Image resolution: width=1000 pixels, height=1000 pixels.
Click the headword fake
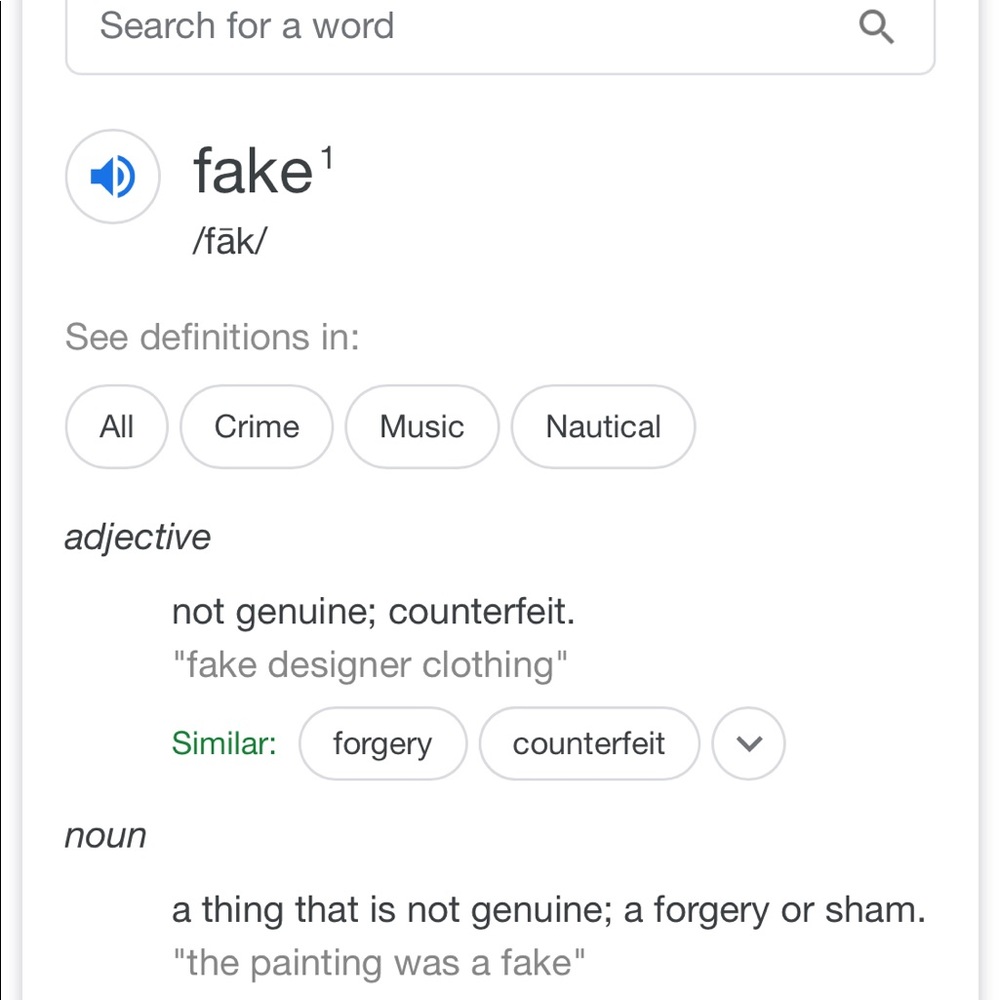click(253, 171)
